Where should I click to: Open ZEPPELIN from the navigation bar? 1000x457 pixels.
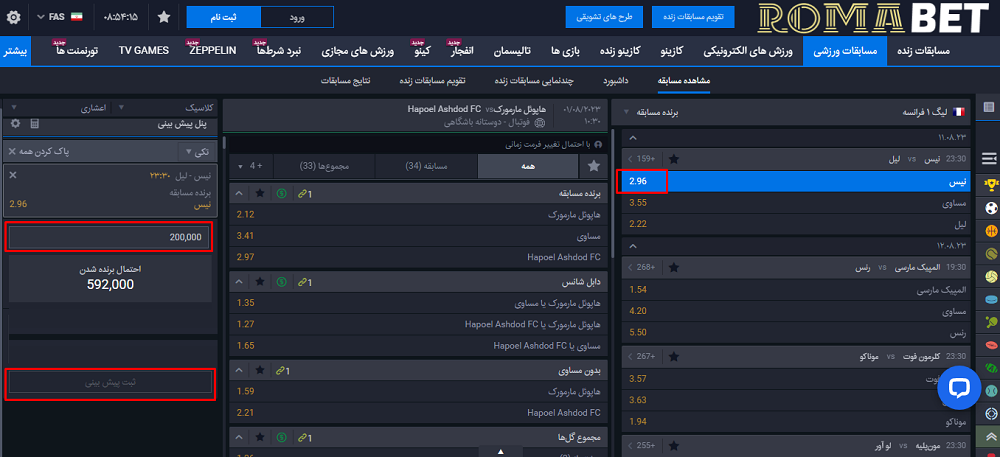click(x=213, y=50)
